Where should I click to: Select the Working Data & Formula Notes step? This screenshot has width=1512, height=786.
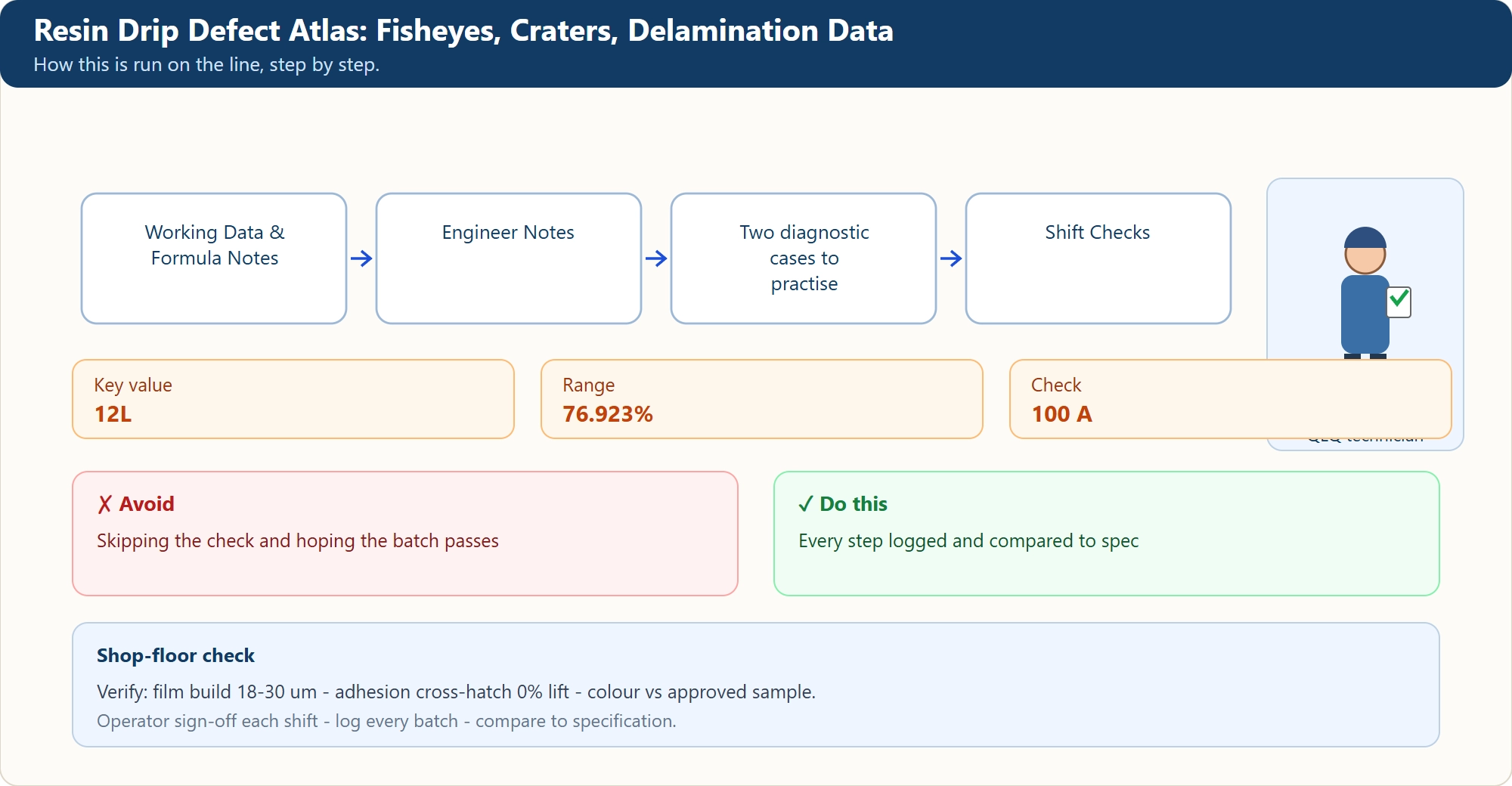(x=214, y=258)
